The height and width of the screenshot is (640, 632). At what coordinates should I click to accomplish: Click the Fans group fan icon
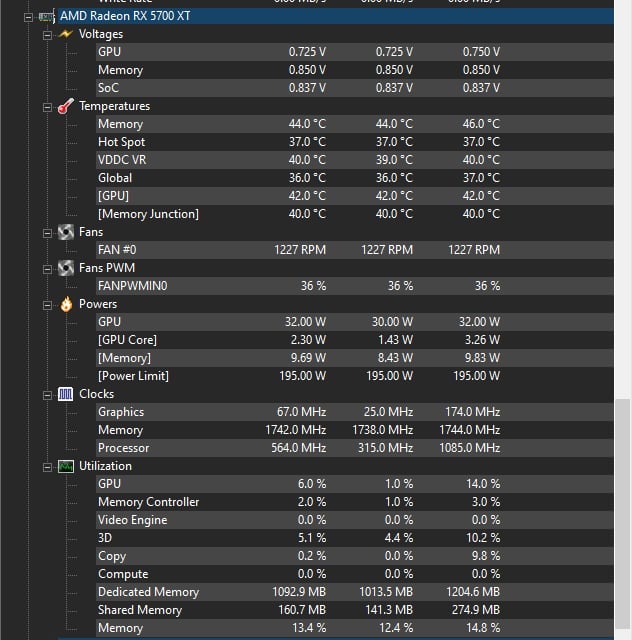pyautogui.click(x=65, y=232)
